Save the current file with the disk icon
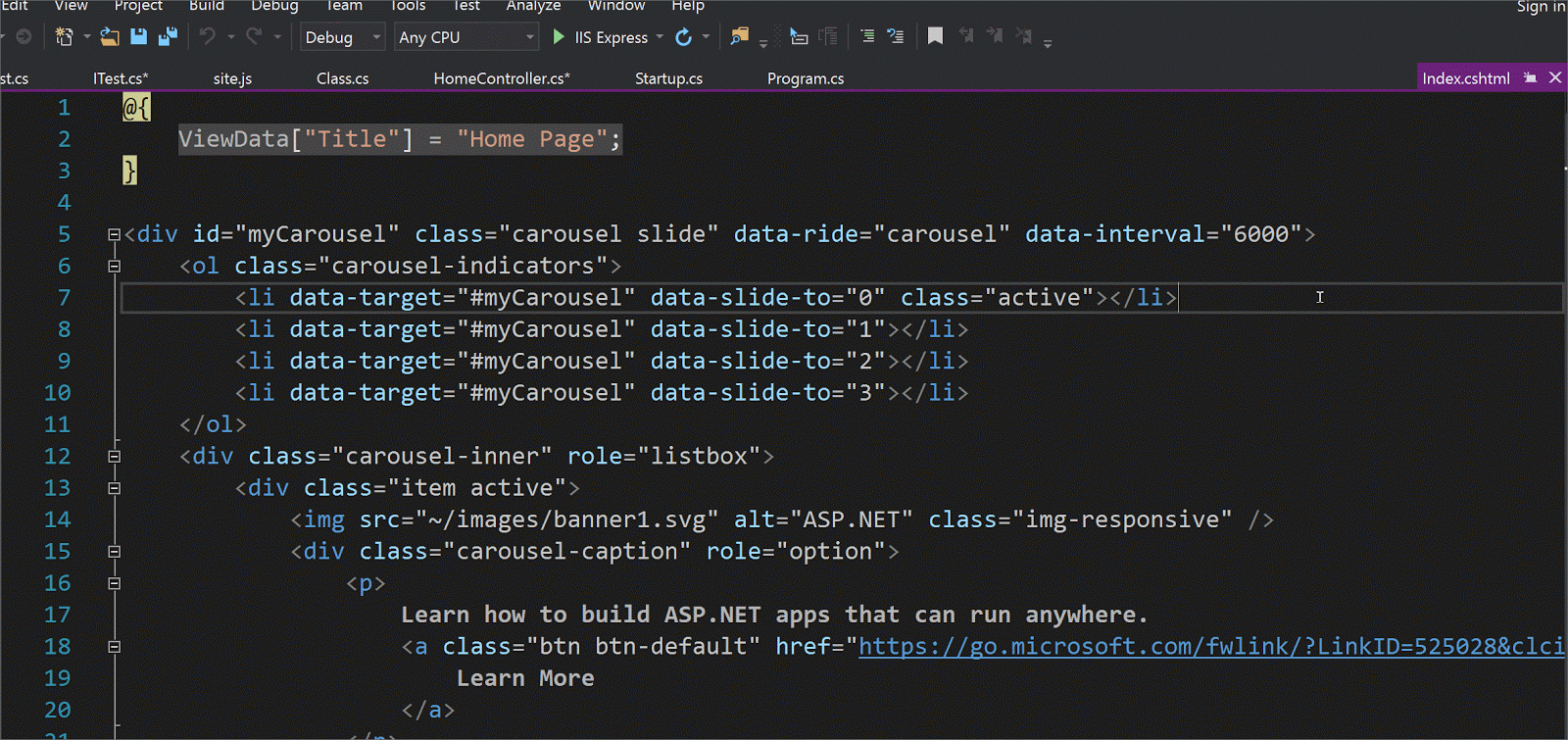 coord(138,36)
